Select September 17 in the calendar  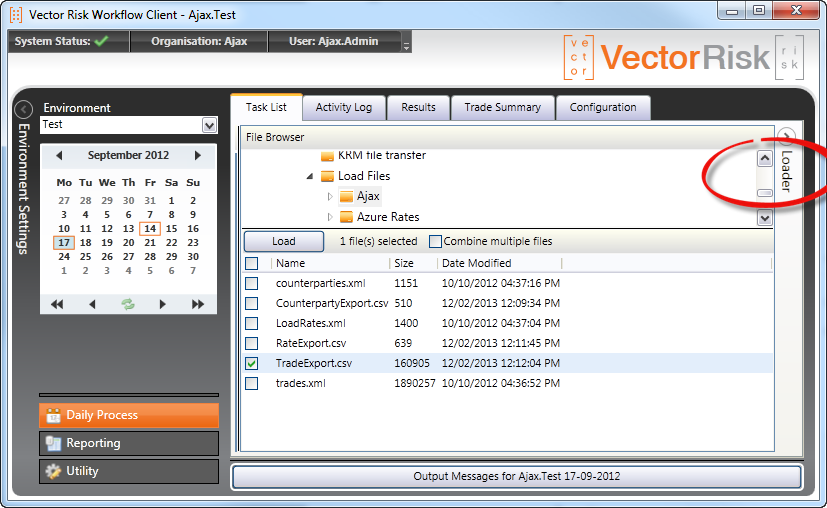64,243
